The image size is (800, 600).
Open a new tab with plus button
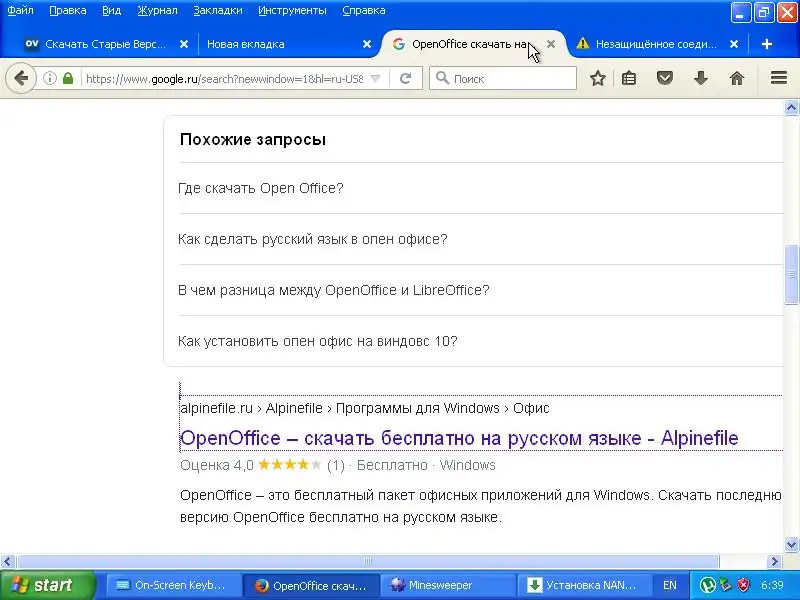[766, 44]
